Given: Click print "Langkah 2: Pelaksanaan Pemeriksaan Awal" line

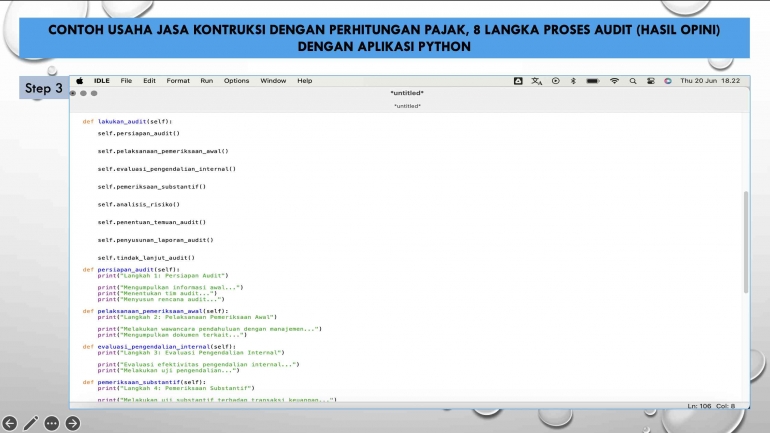Looking at the screenshot, I should [187, 317].
